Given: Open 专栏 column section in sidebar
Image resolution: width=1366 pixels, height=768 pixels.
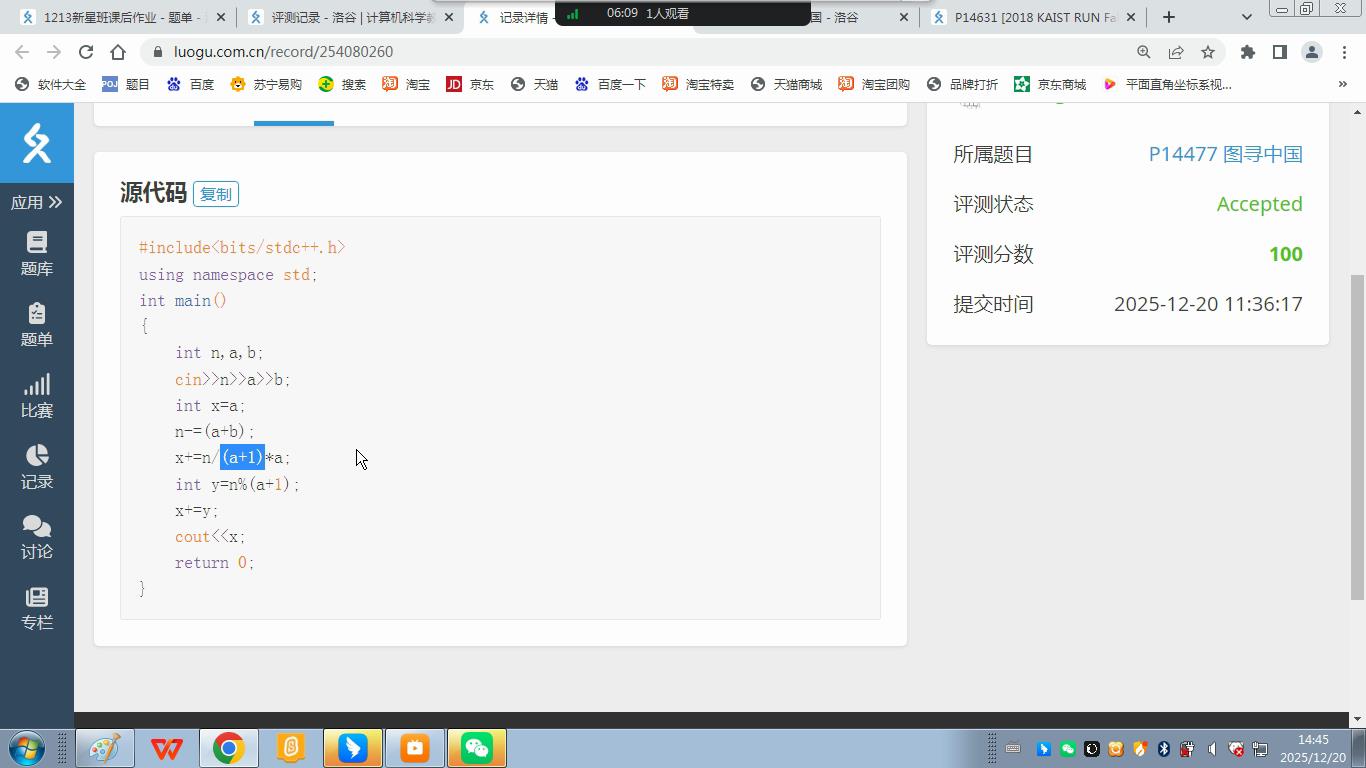Looking at the screenshot, I should 37,608.
